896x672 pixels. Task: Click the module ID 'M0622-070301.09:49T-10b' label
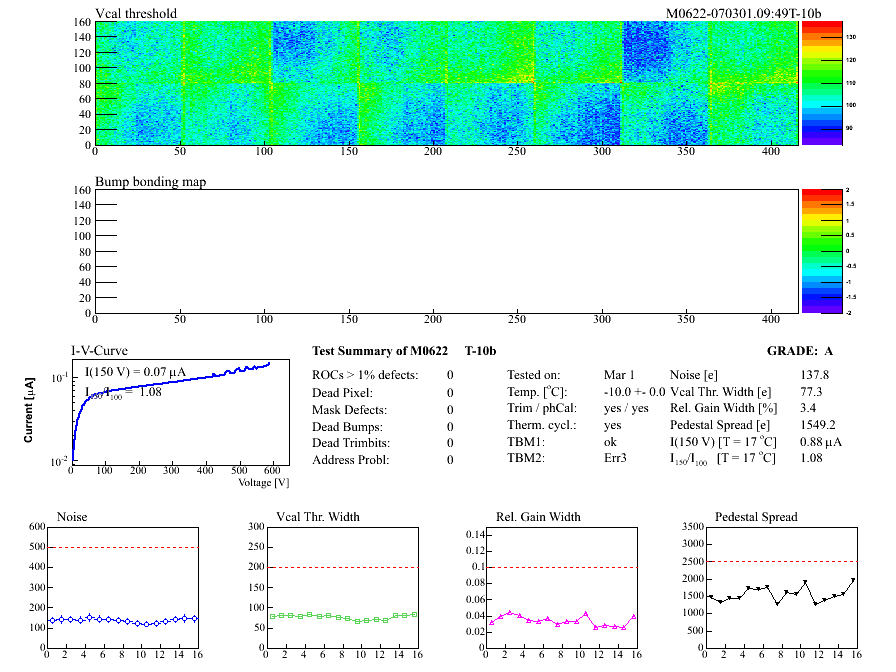pyautogui.click(x=744, y=13)
